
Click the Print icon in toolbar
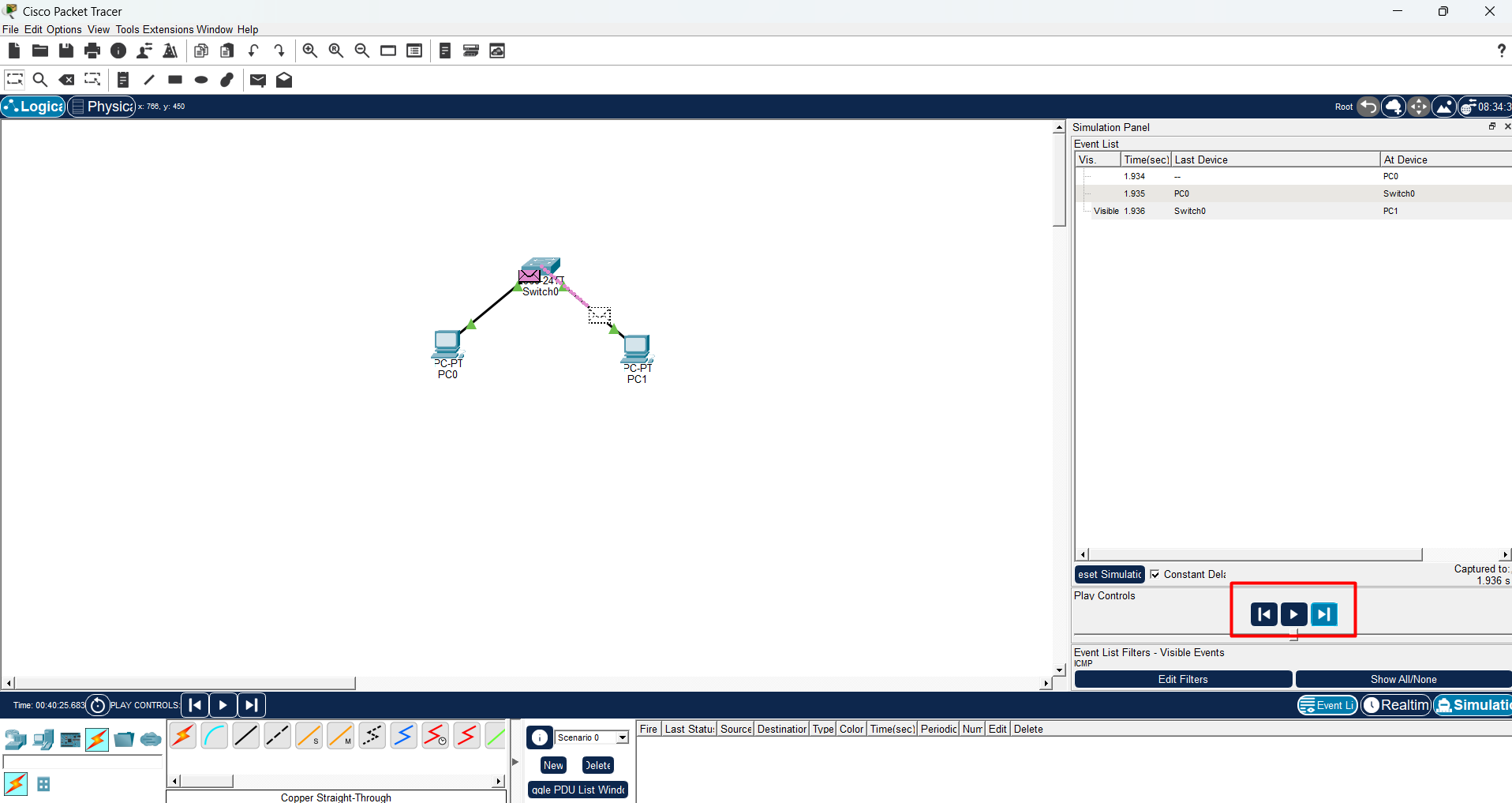[x=92, y=51]
